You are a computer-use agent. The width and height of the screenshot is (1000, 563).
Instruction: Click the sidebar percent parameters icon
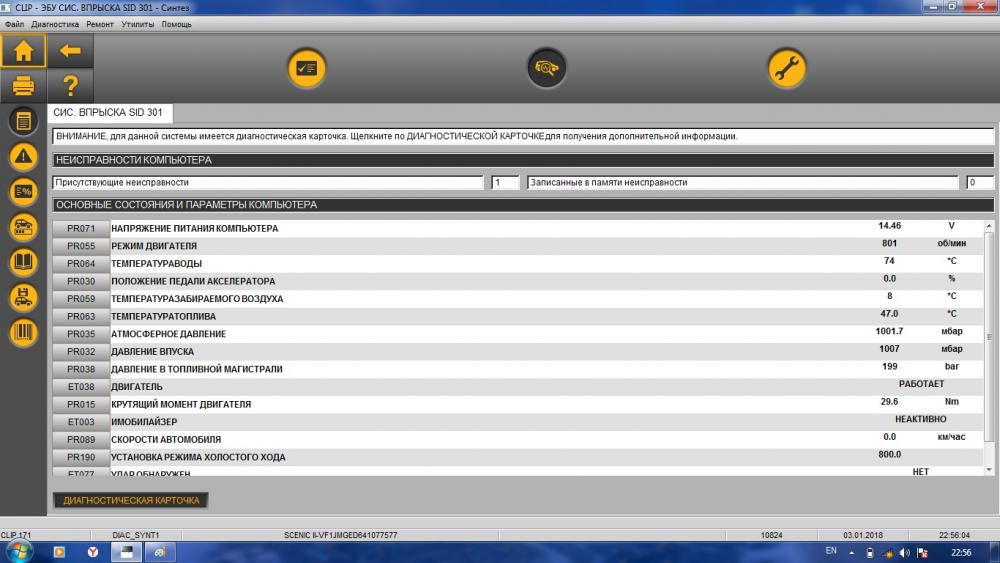(x=24, y=191)
